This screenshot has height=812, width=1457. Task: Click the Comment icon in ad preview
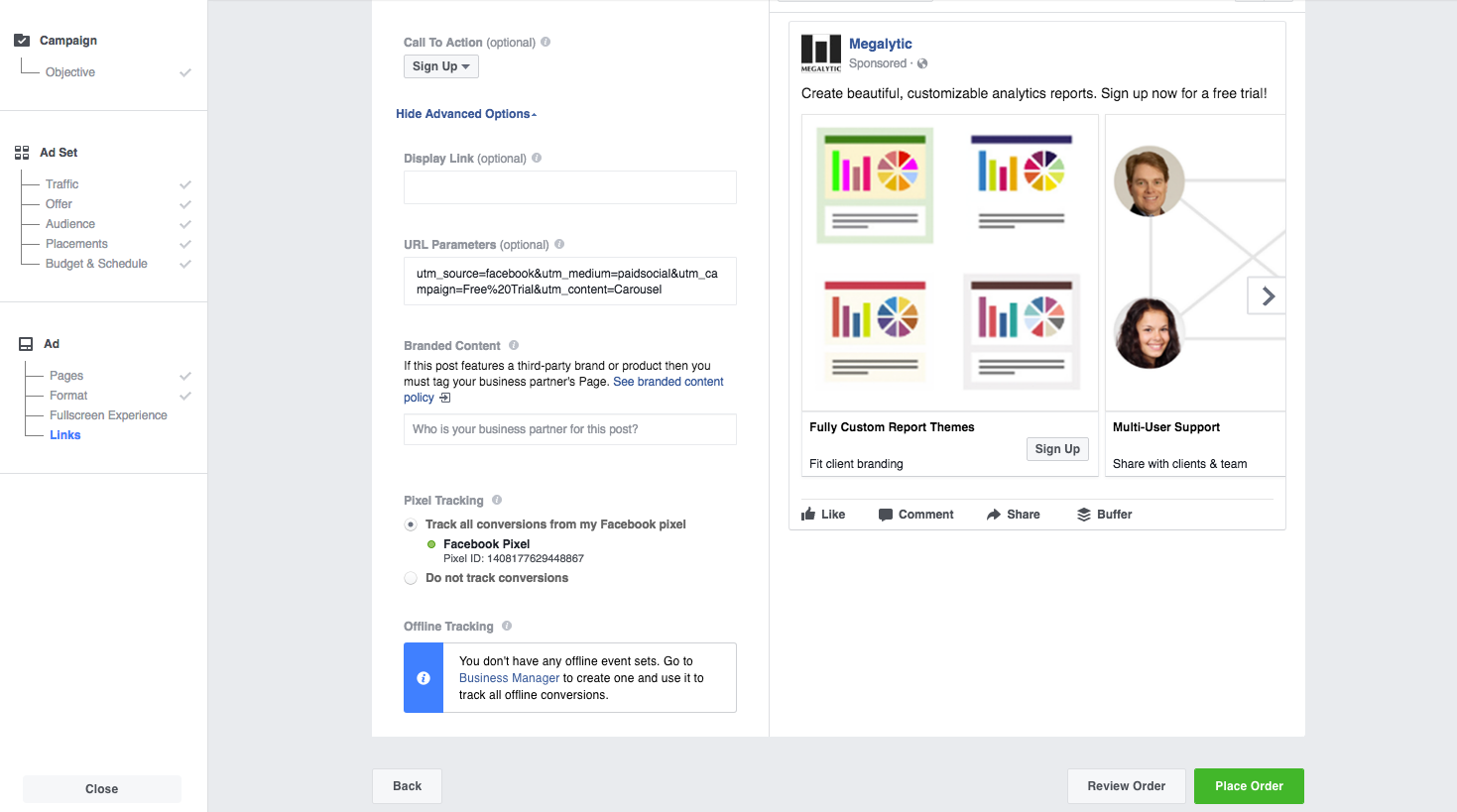[886, 515]
